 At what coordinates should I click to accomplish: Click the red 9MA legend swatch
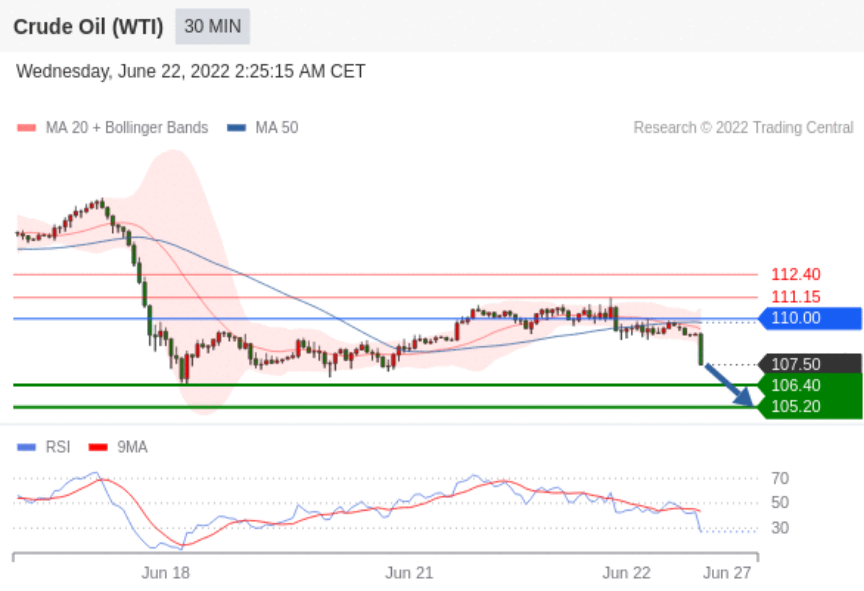pos(98,447)
